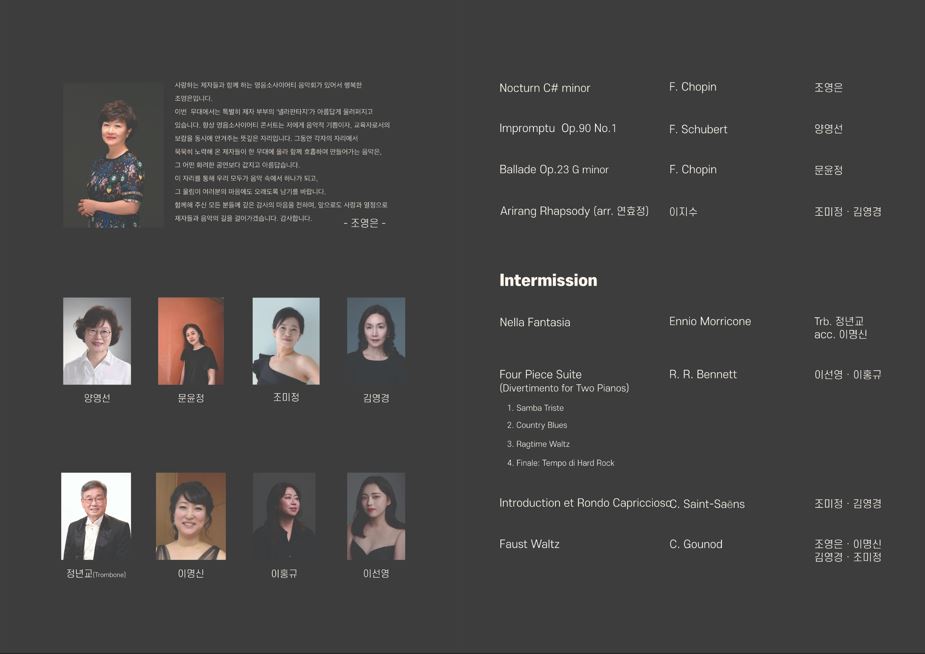Click the Four Piece Suite title

point(541,375)
